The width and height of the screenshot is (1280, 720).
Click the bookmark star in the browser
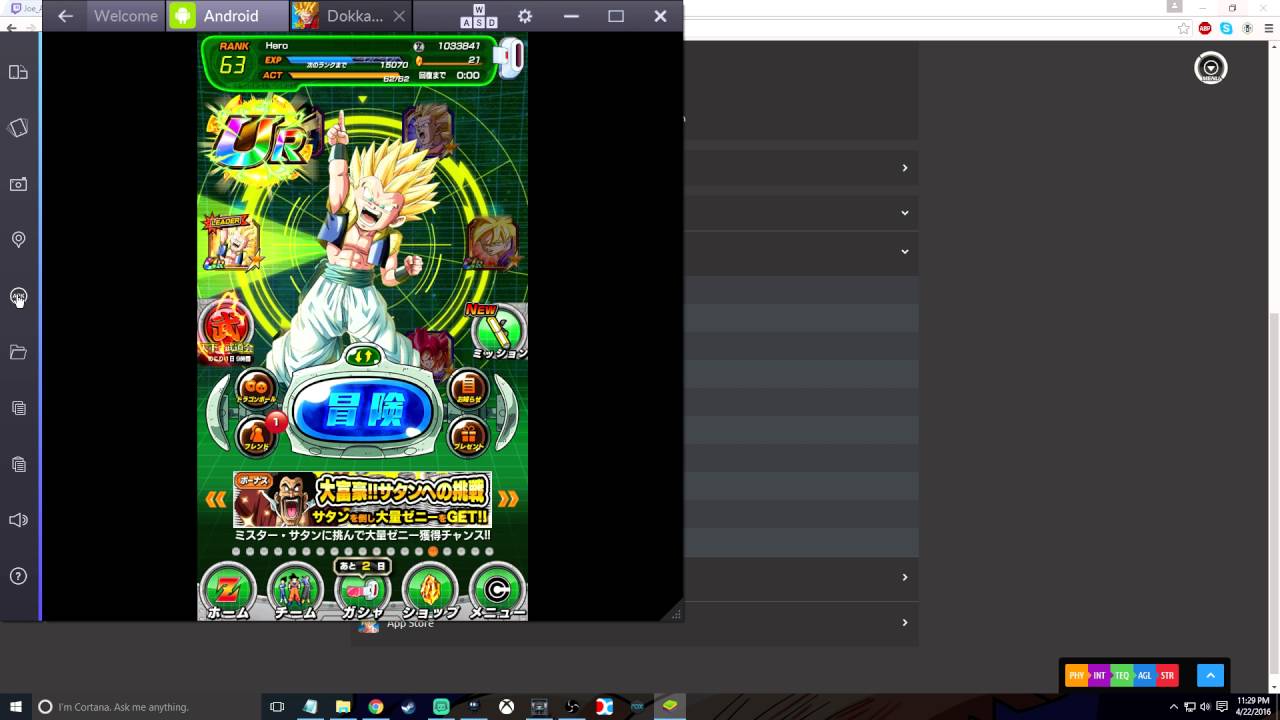click(1184, 29)
